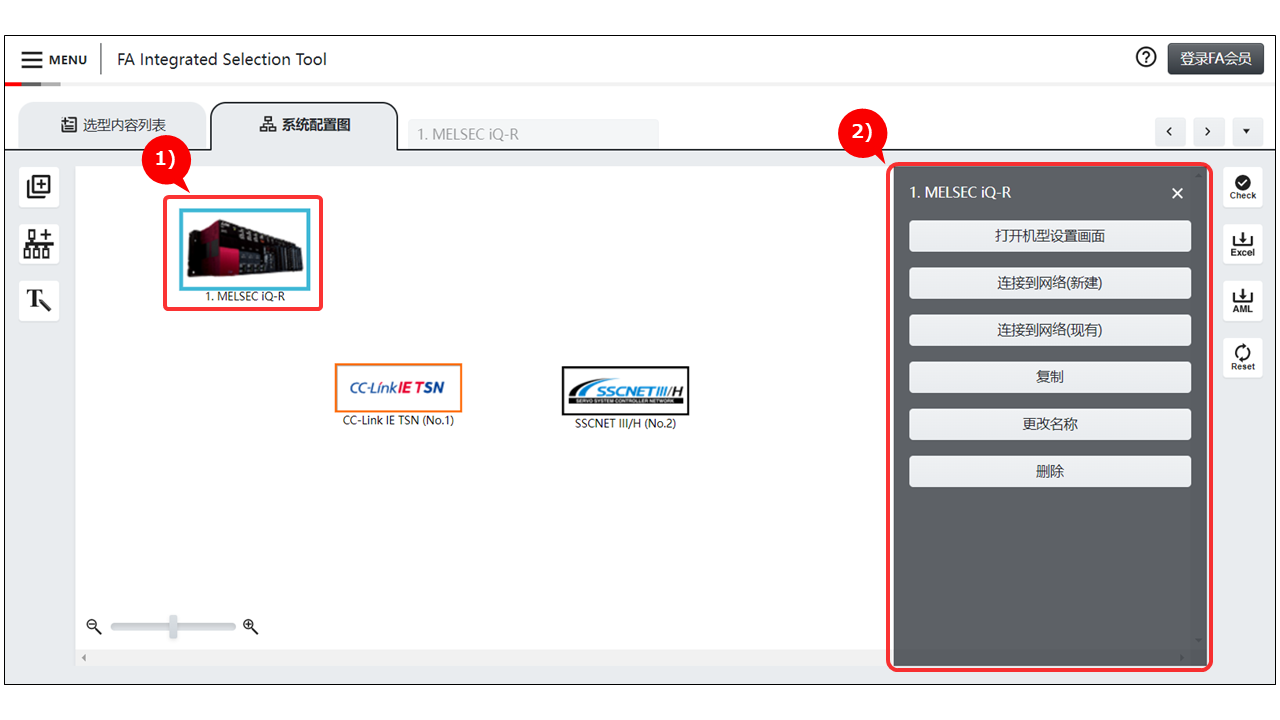The height and width of the screenshot is (720, 1280).
Task: Click the help question mark icon
Action: click(1146, 58)
